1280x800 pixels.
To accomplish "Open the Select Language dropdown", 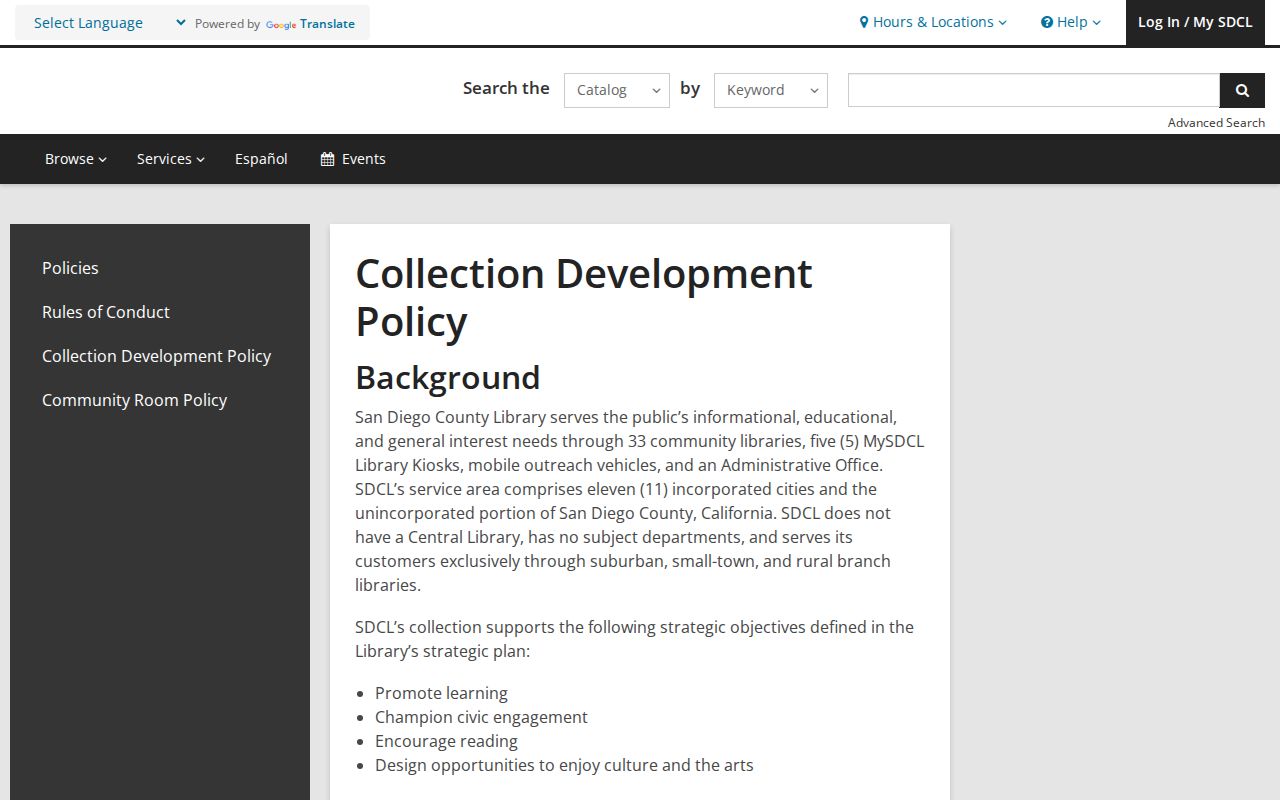I will coord(110,23).
